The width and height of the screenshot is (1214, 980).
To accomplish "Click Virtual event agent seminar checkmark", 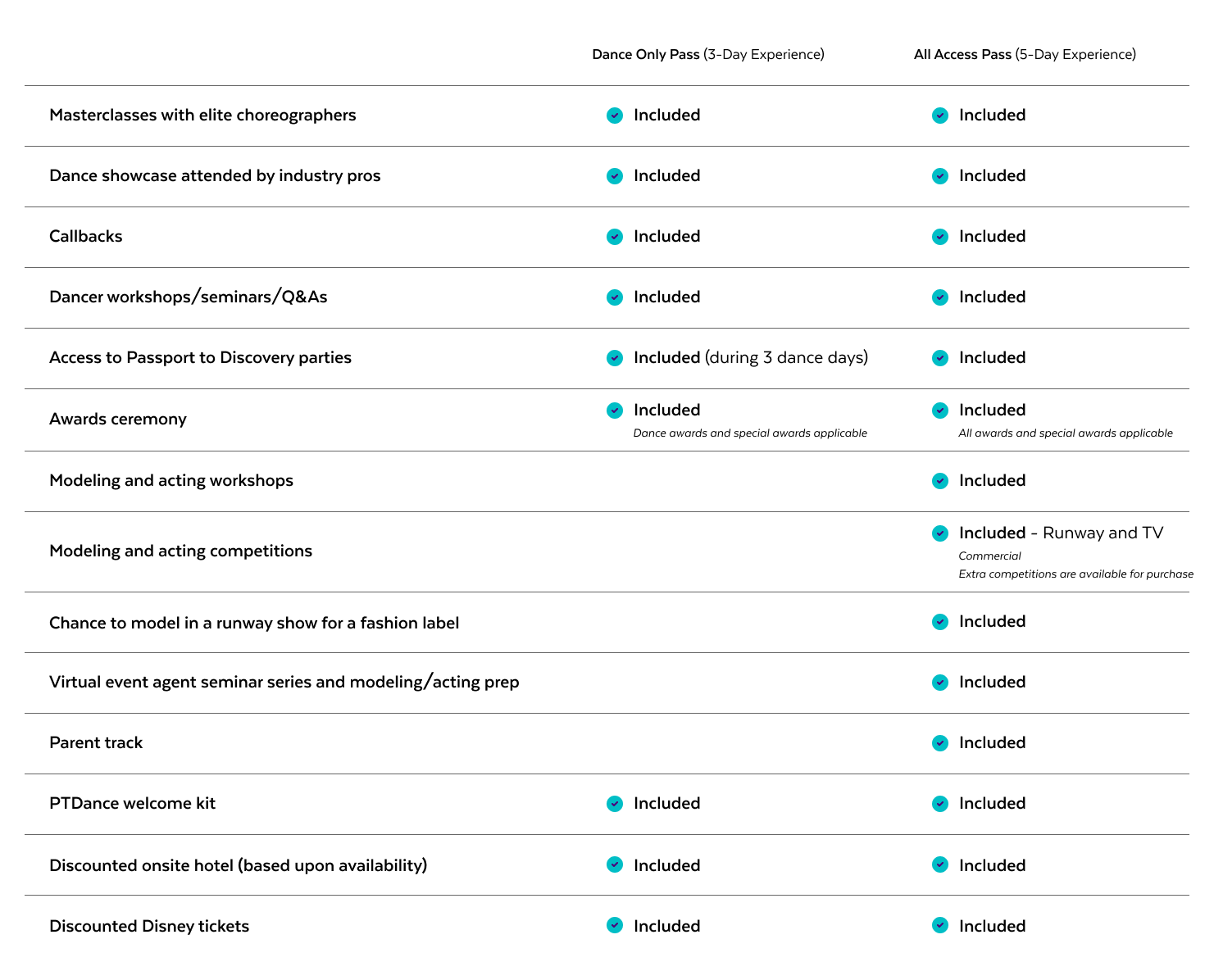I will click(940, 683).
